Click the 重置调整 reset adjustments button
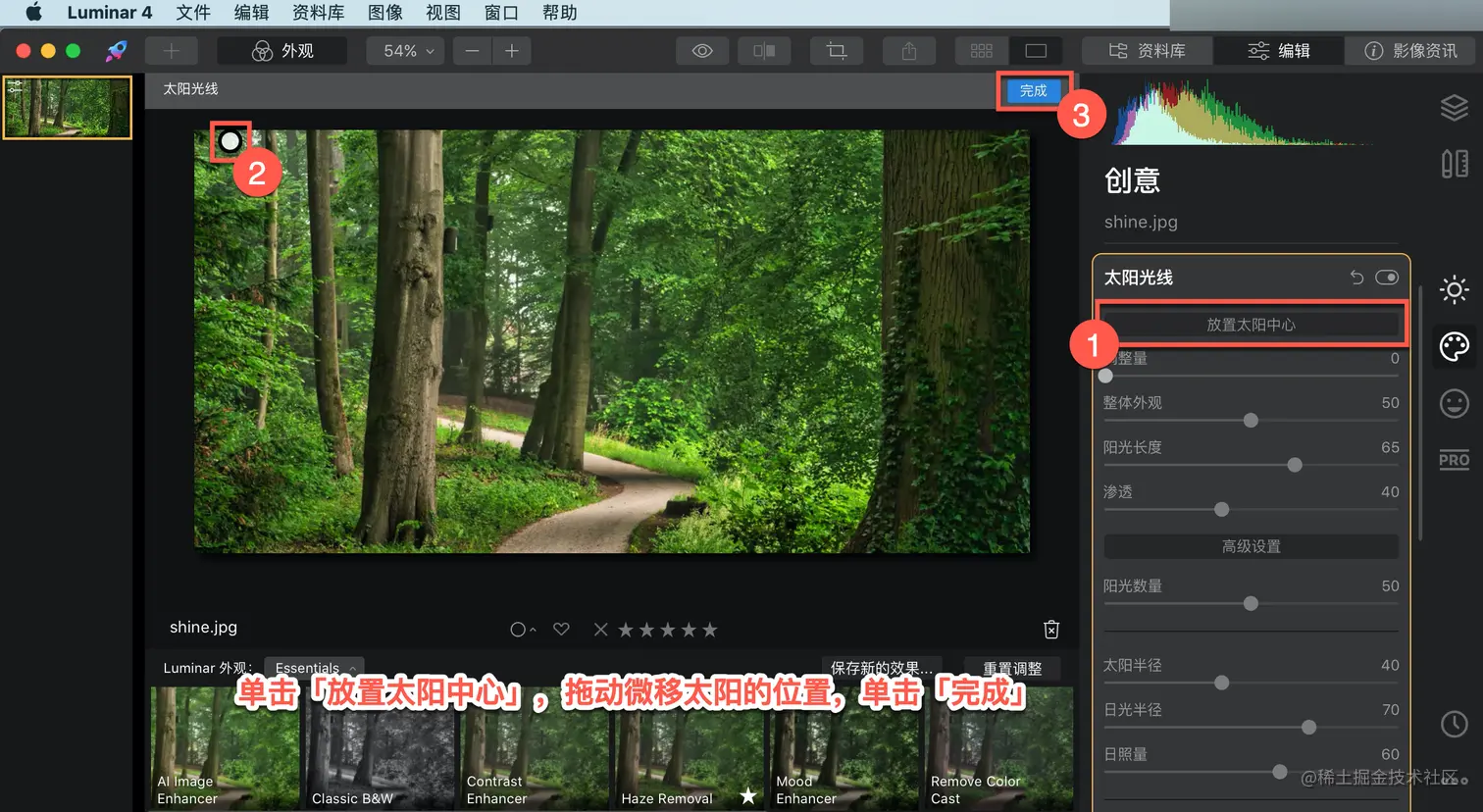Viewport: 1483px width, 812px height. tap(1012, 668)
